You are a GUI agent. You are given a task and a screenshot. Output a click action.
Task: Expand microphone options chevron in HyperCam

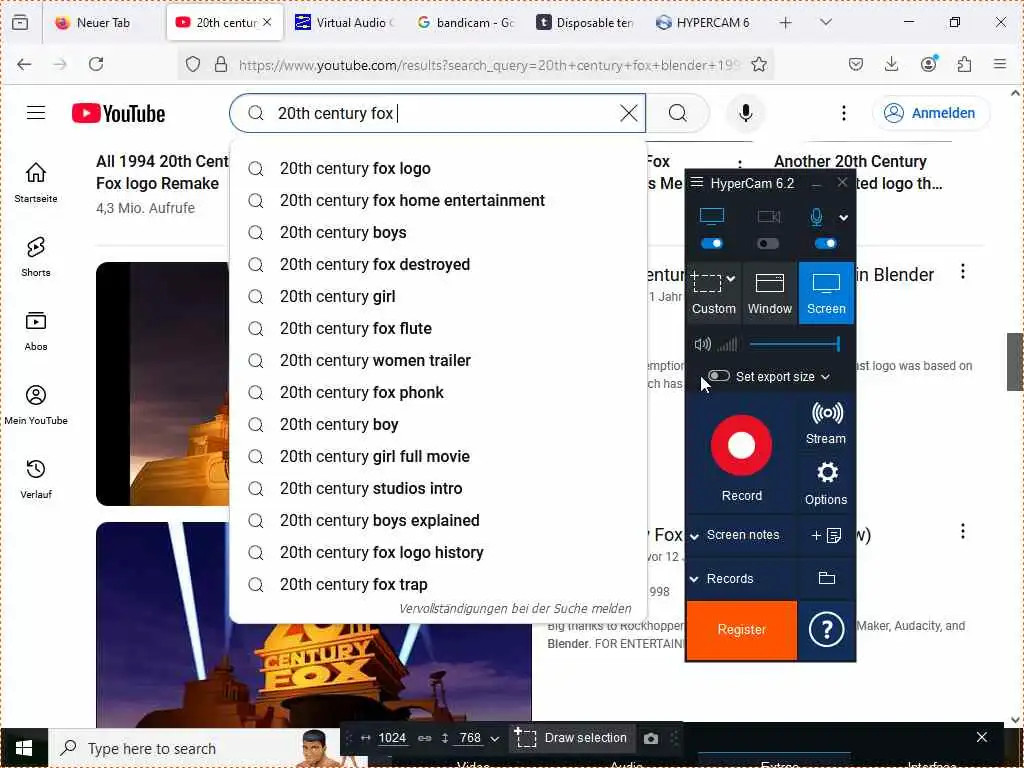[x=843, y=217]
